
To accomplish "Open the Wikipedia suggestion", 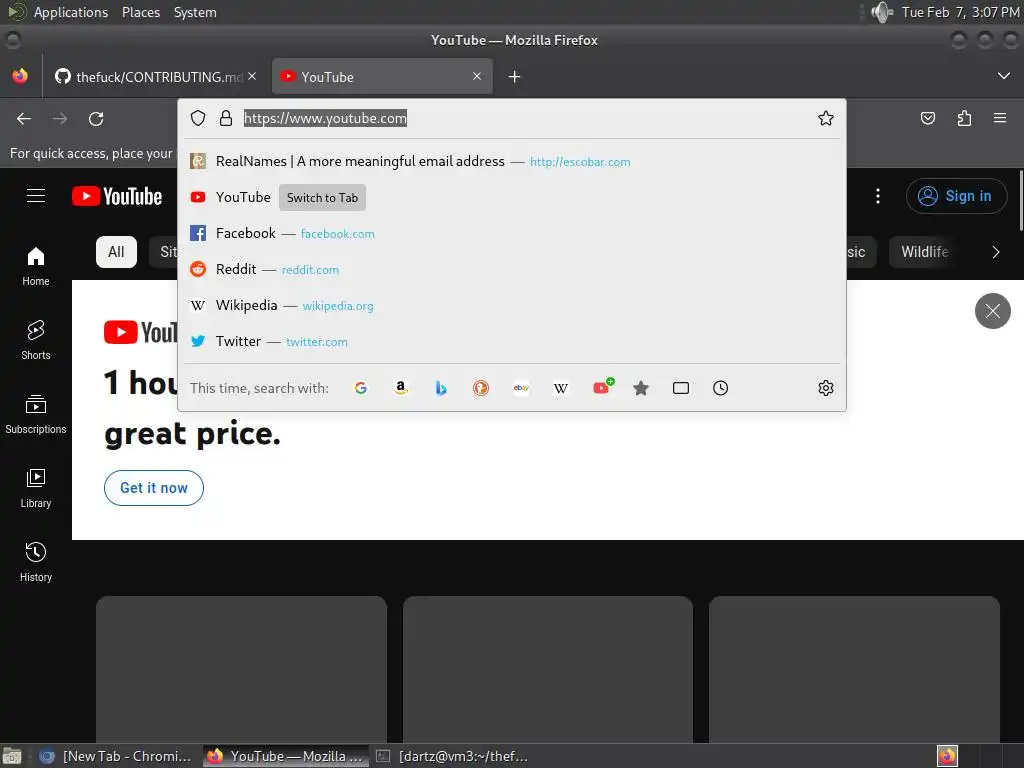I will 512,305.
